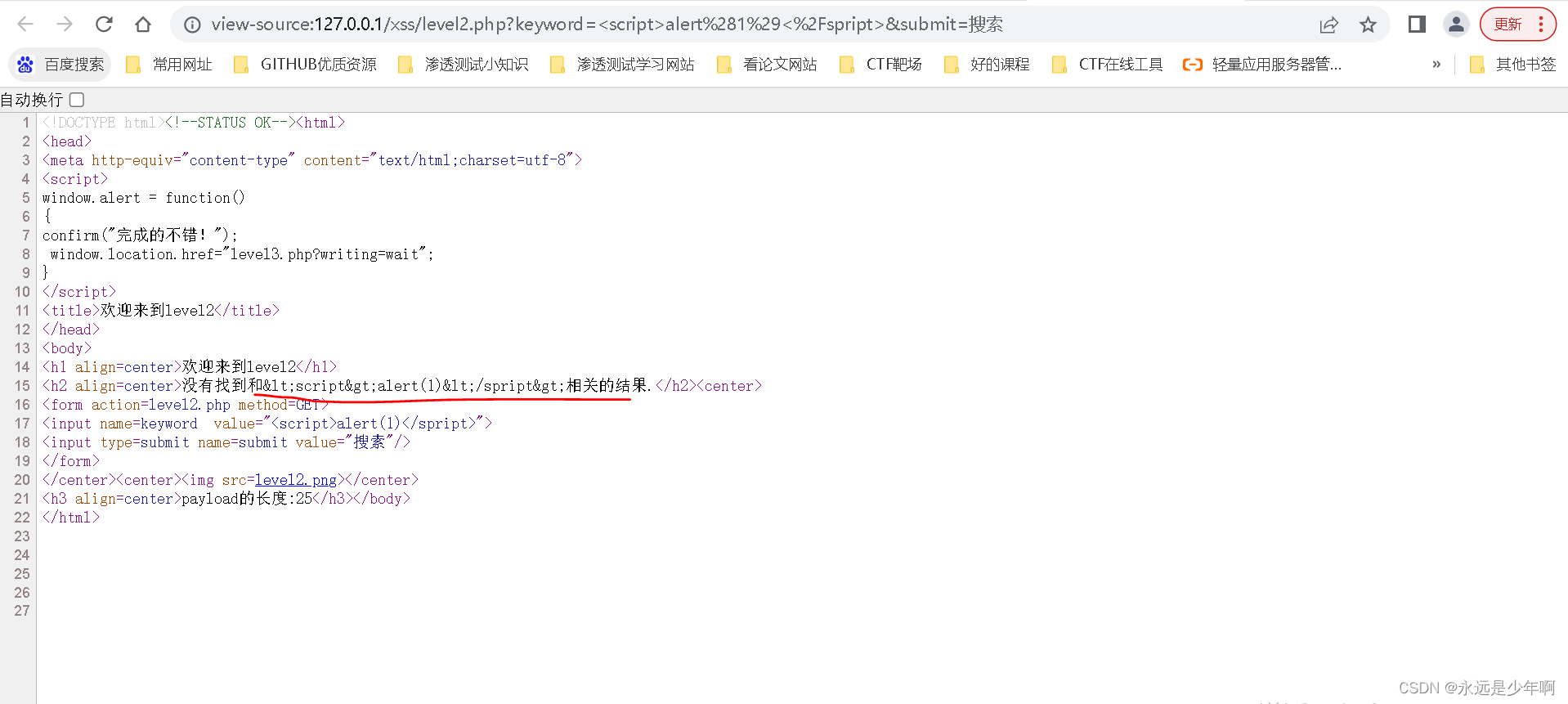Open 百度搜索 bookmark

(60, 65)
